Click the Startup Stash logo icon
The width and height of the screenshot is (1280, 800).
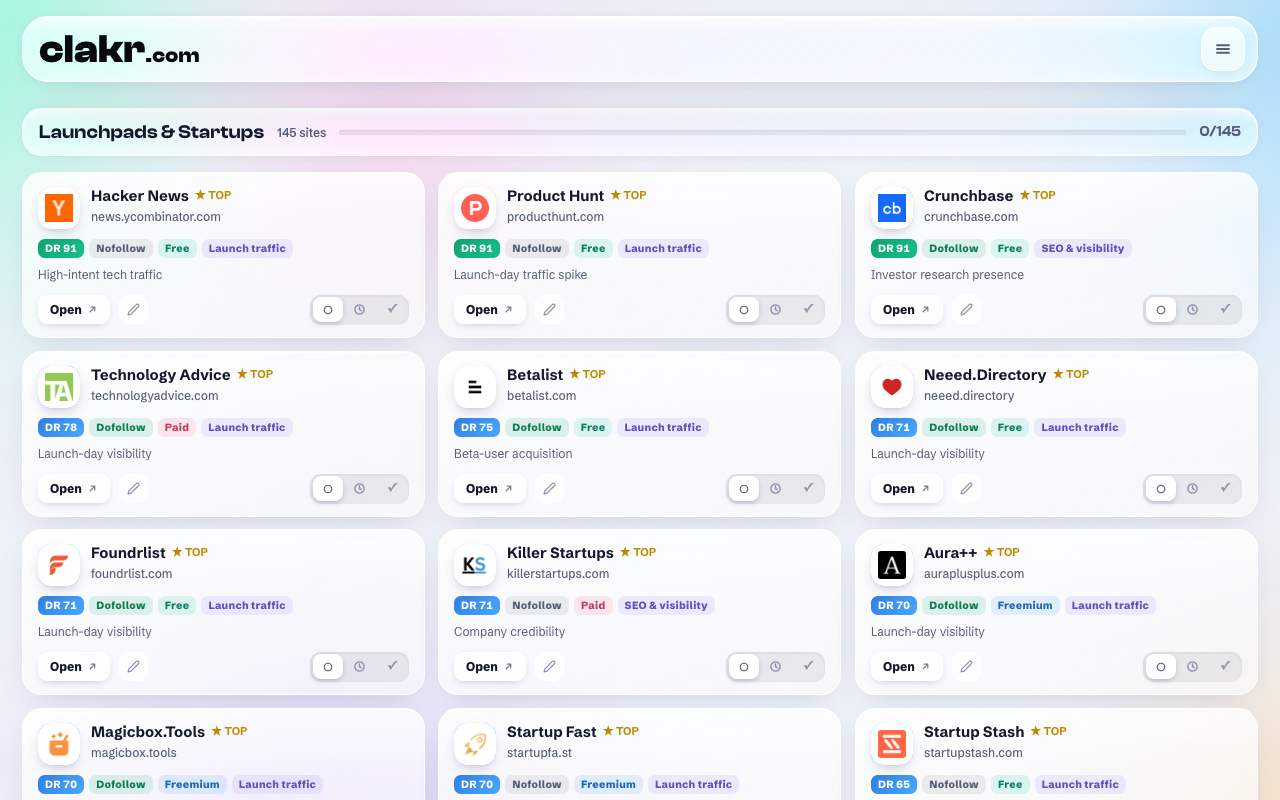[892, 744]
